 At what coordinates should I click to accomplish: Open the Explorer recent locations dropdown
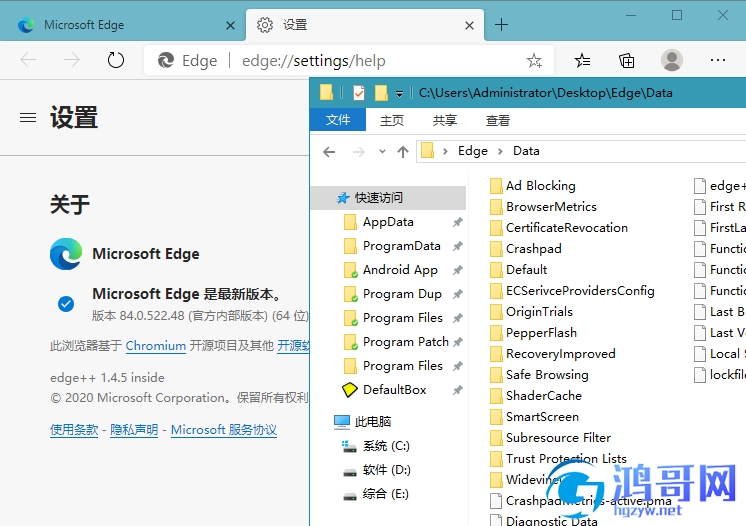click(382, 152)
